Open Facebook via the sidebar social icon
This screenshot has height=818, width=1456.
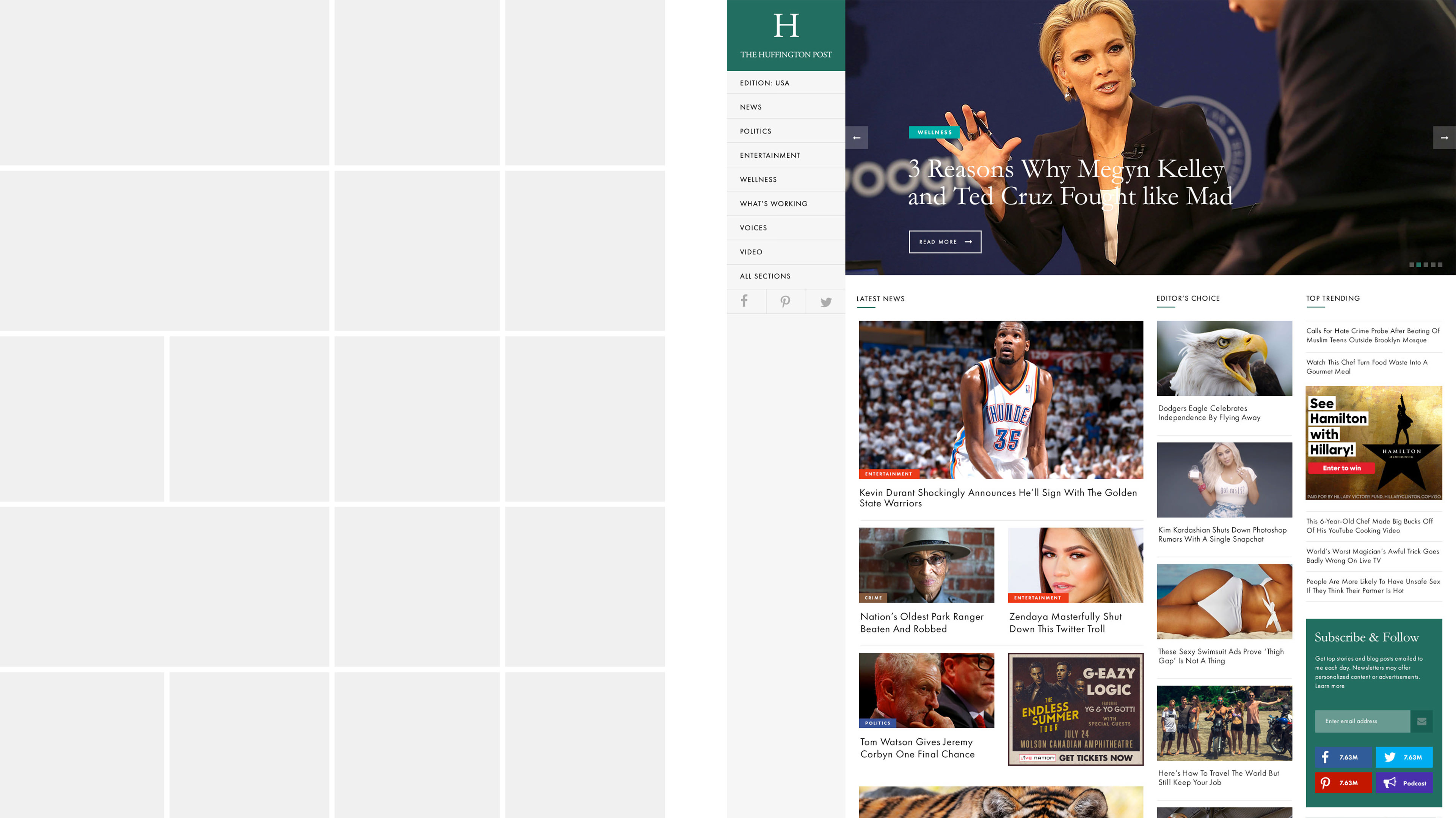pos(745,301)
